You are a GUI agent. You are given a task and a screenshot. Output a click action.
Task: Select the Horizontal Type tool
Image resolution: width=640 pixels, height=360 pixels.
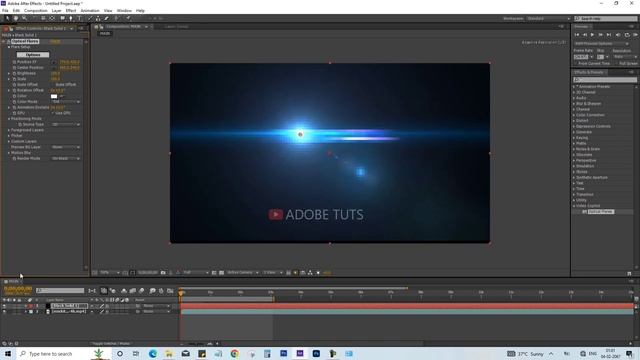point(79,18)
